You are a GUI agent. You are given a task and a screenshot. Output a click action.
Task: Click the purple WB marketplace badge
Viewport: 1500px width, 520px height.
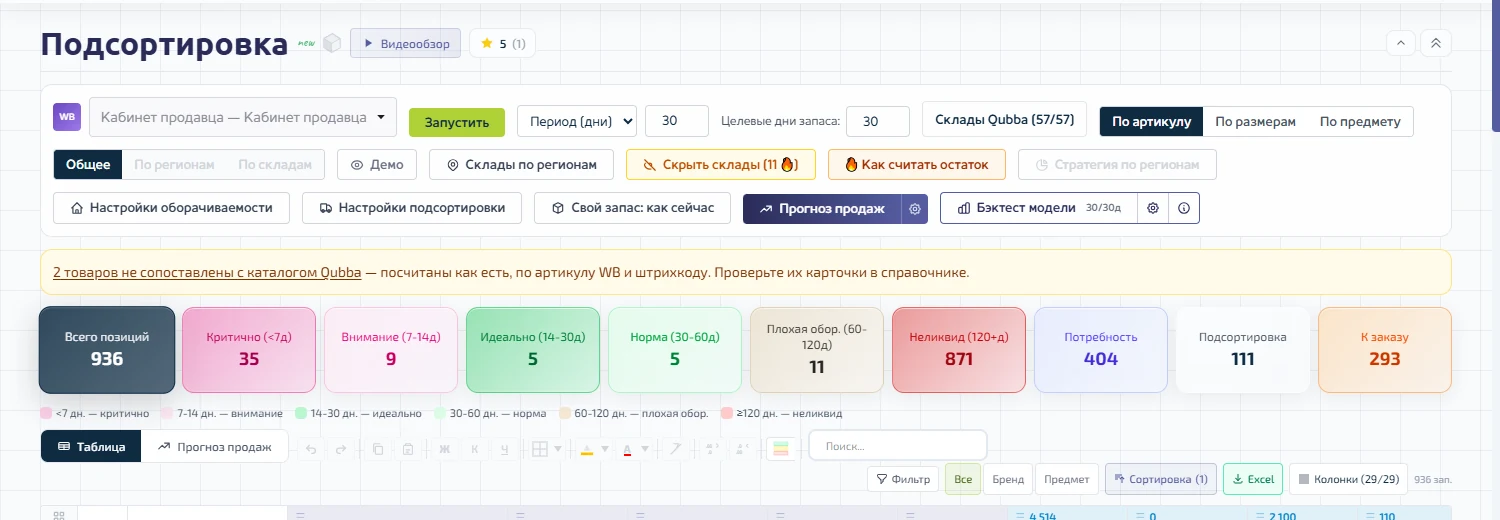(x=67, y=117)
